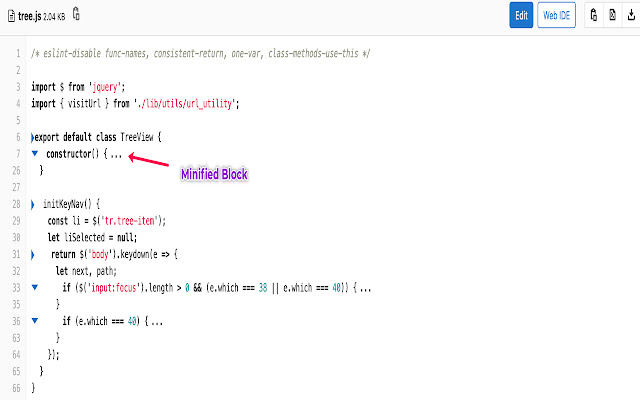Expand the folded e.which === 40 block
This screenshot has width=640, height=400.
35,321
